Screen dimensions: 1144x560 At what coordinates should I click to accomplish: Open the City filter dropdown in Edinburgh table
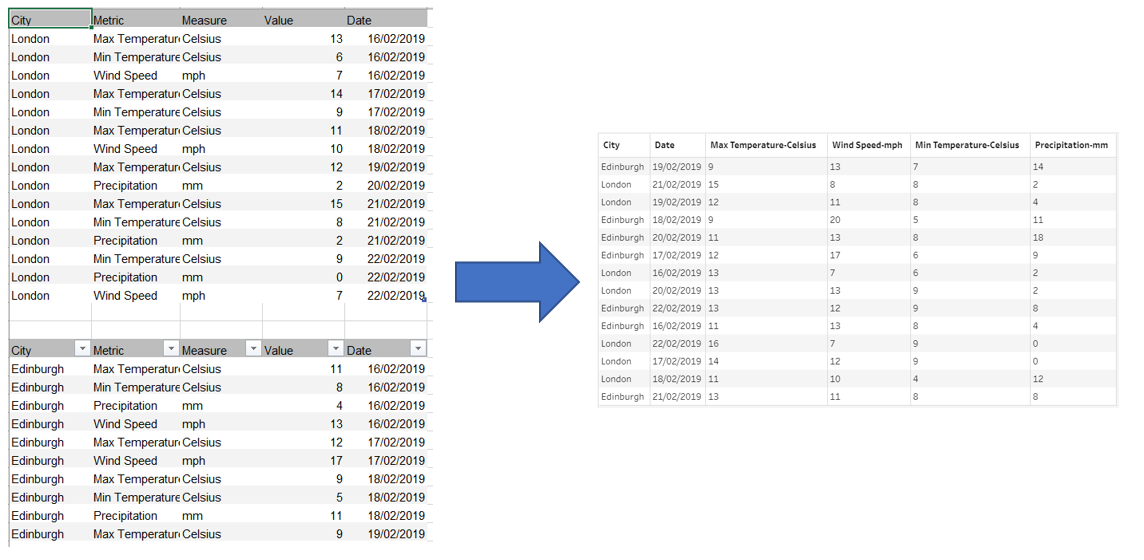point(82,349)
